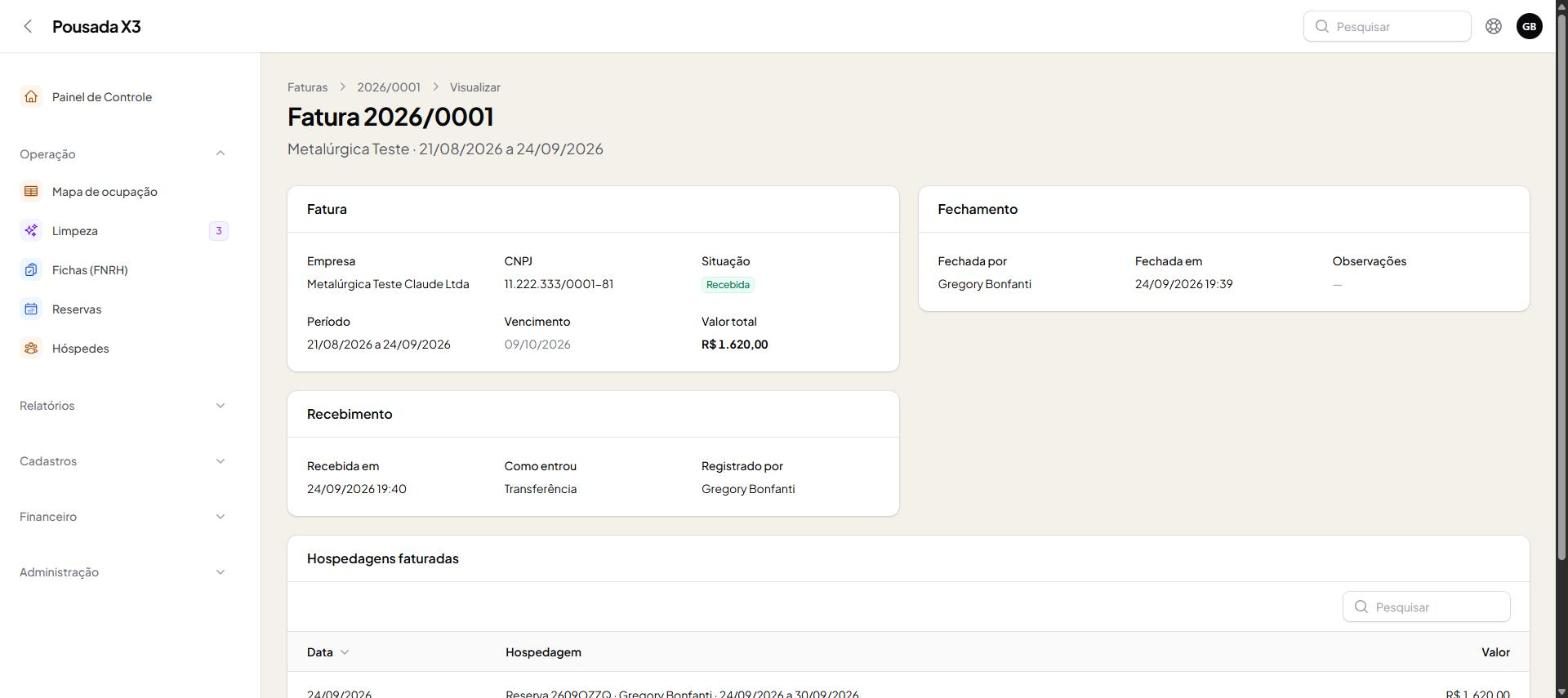
Task: Focus the Hospedagens faturadas Pesquisar field
Action: (1426, 607)
